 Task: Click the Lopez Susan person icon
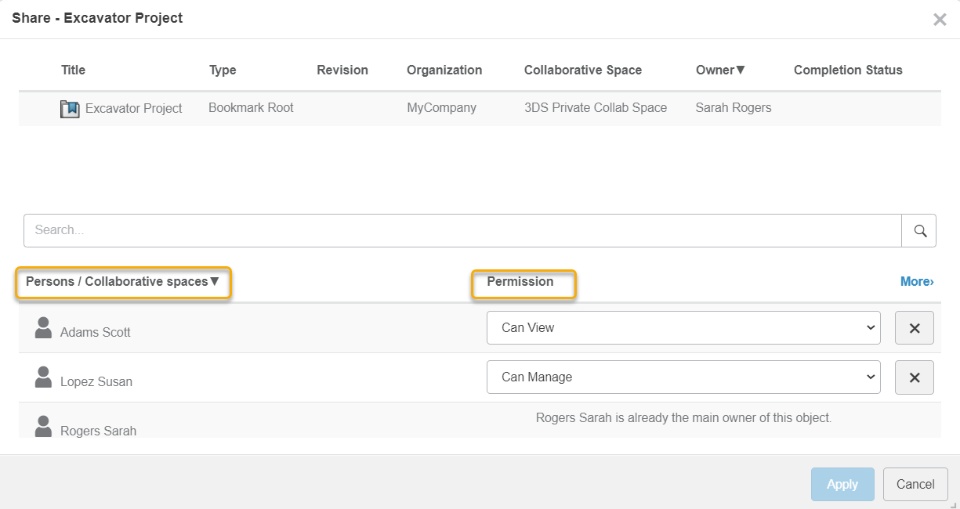43,378
